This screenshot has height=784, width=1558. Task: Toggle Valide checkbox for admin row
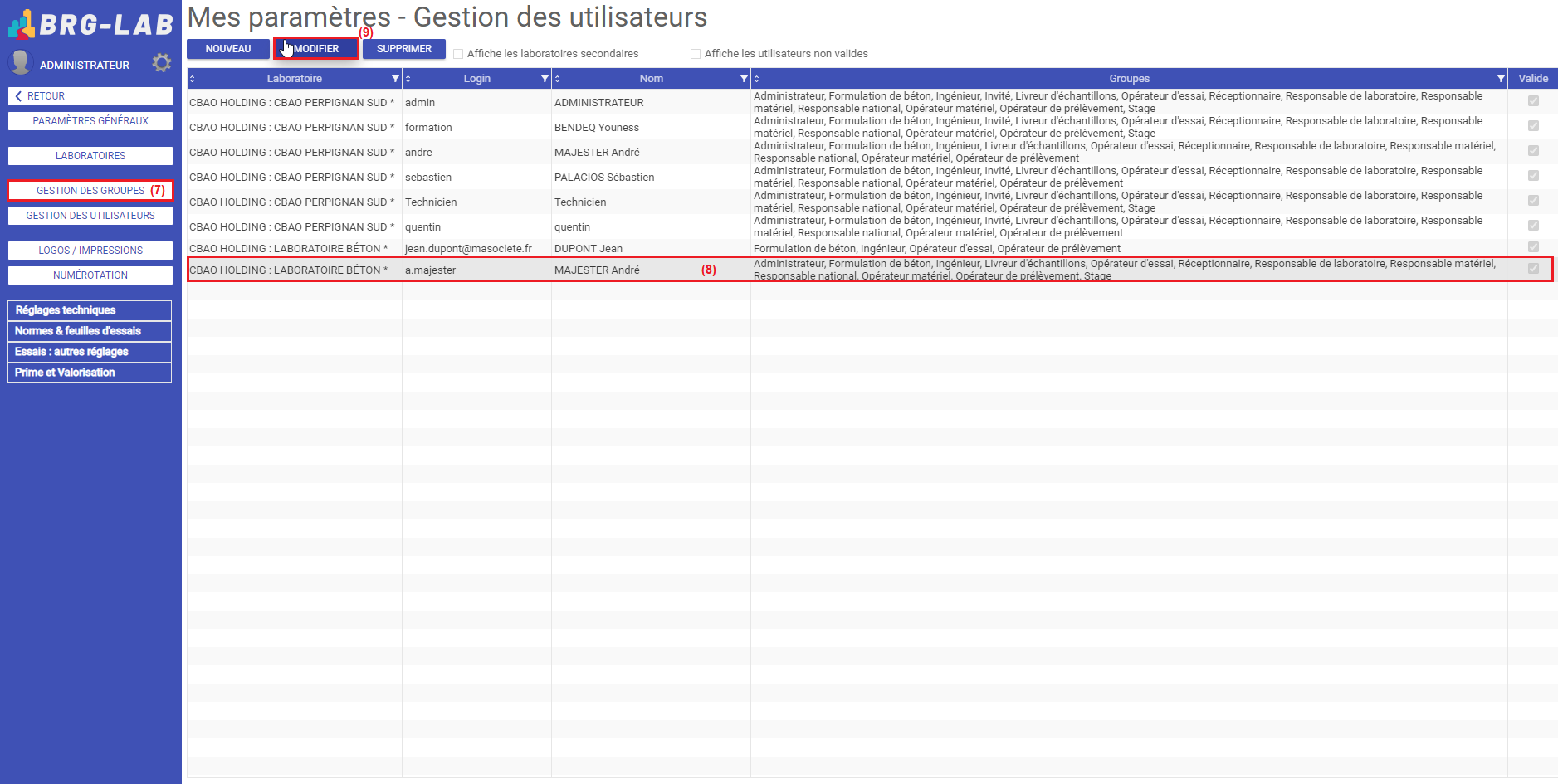(1533, 101)
